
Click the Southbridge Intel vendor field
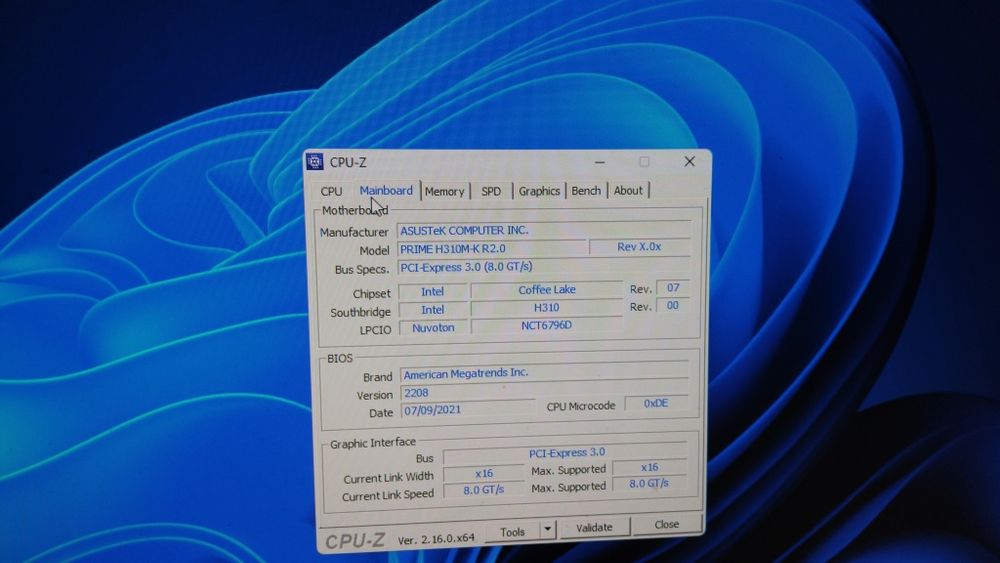tap(432, 309)
